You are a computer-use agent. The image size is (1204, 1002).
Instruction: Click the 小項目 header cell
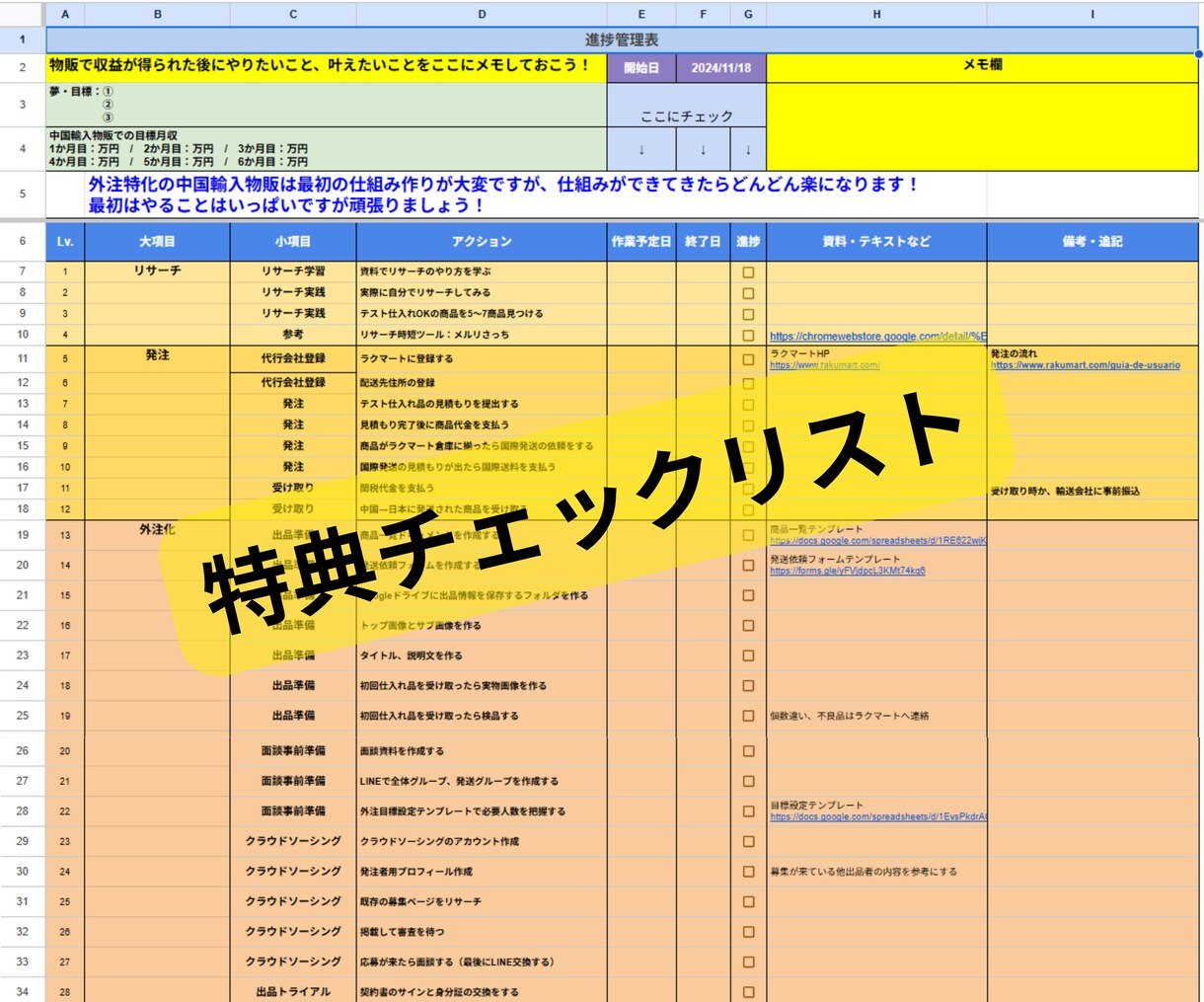point(293,242)
